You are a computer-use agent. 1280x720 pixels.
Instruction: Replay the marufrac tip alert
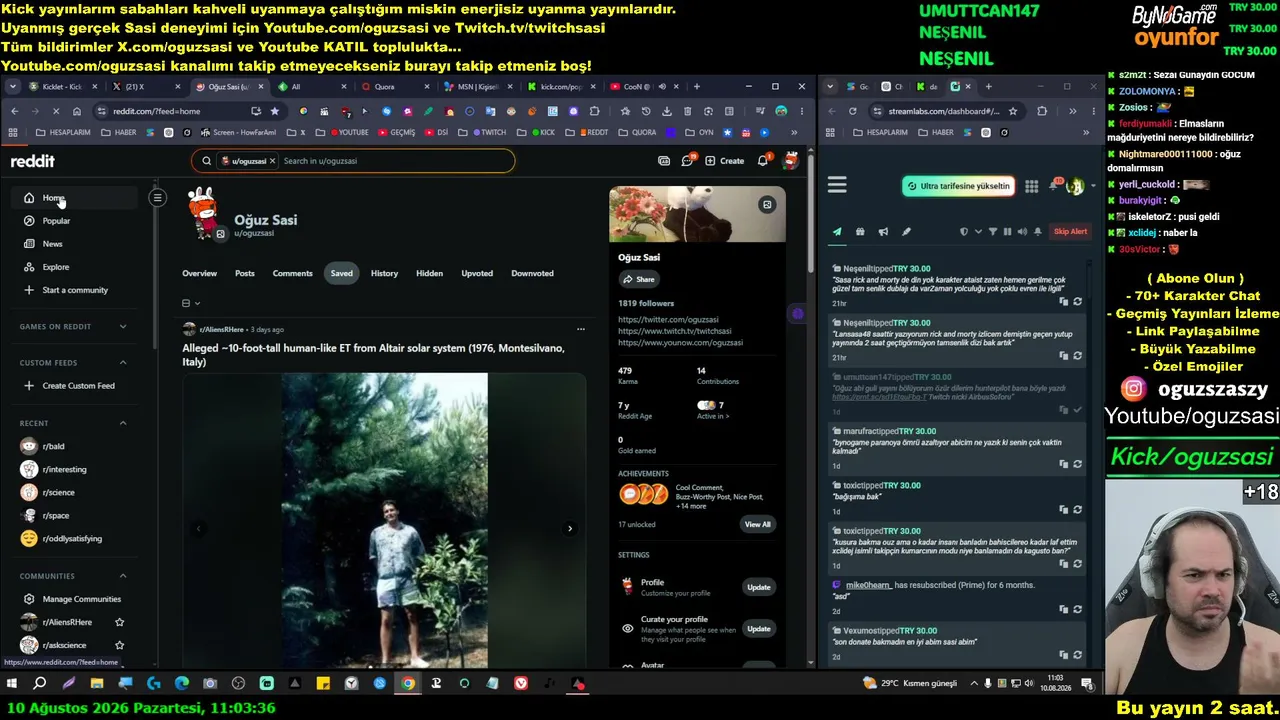[x=1077, y=464]
